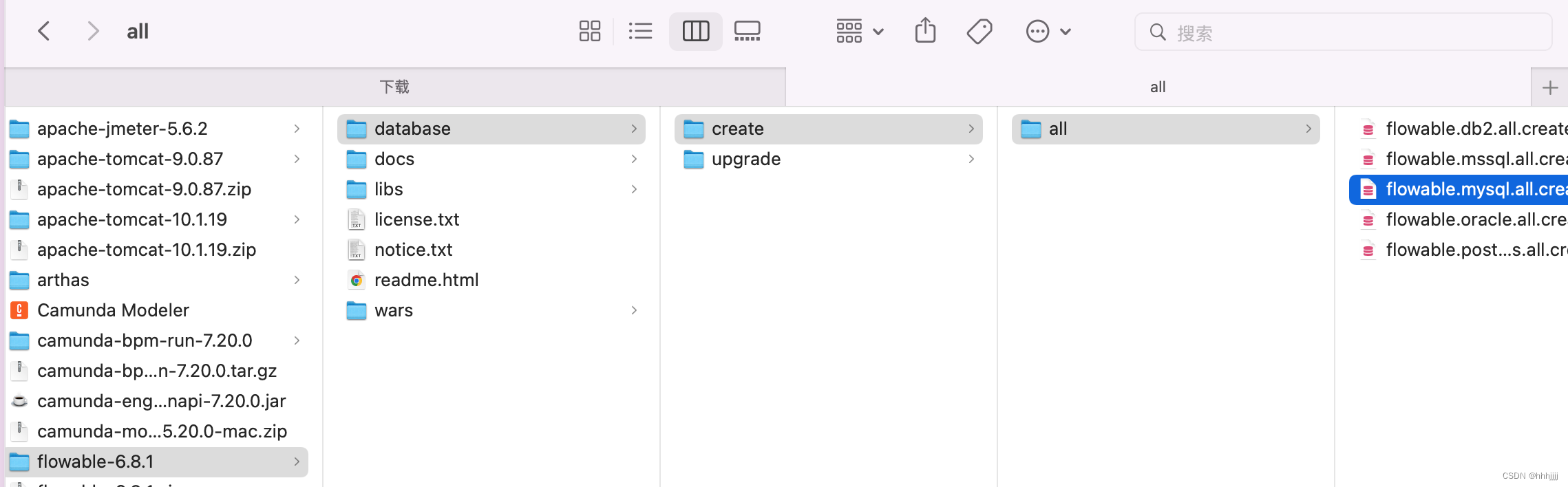
Task: Click the SQL icon of flowable.oracle file
Action: [x=1368, y=219]
